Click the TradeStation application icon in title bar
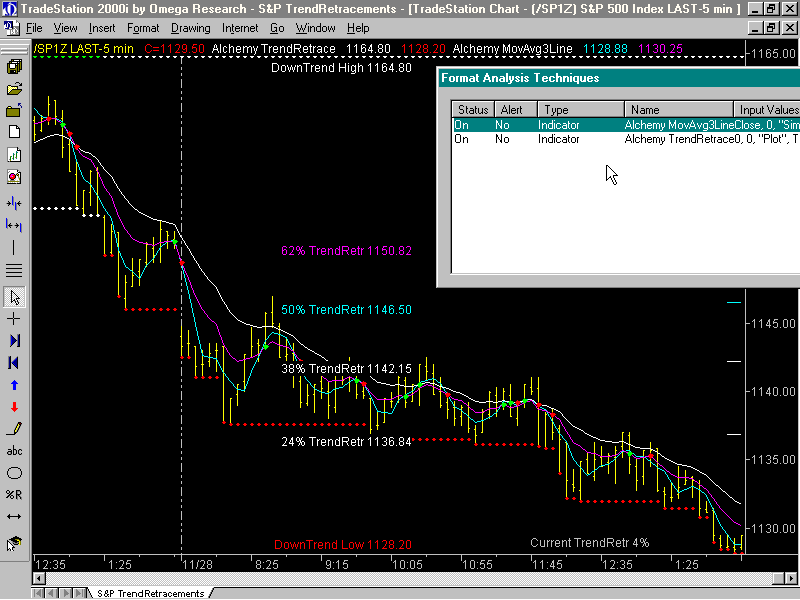This screenshot has height=600, width=800. click(10, 9)
